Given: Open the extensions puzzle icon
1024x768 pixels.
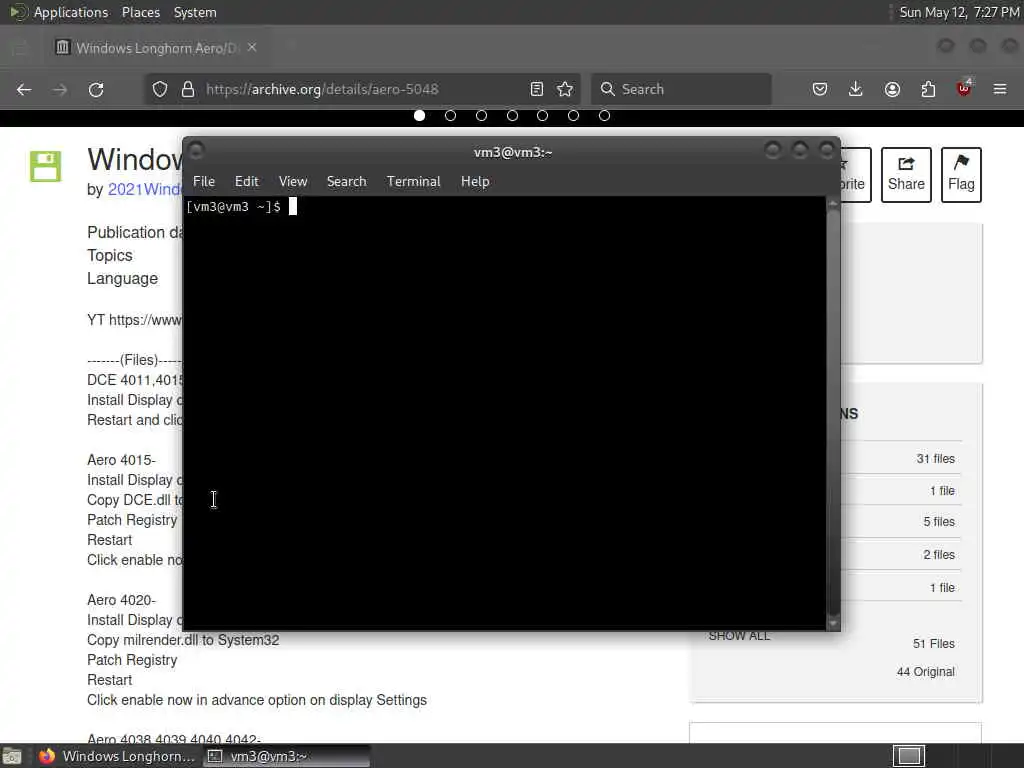Looking at the screenshot, I should pyautogui.click(x=928, y=89).
